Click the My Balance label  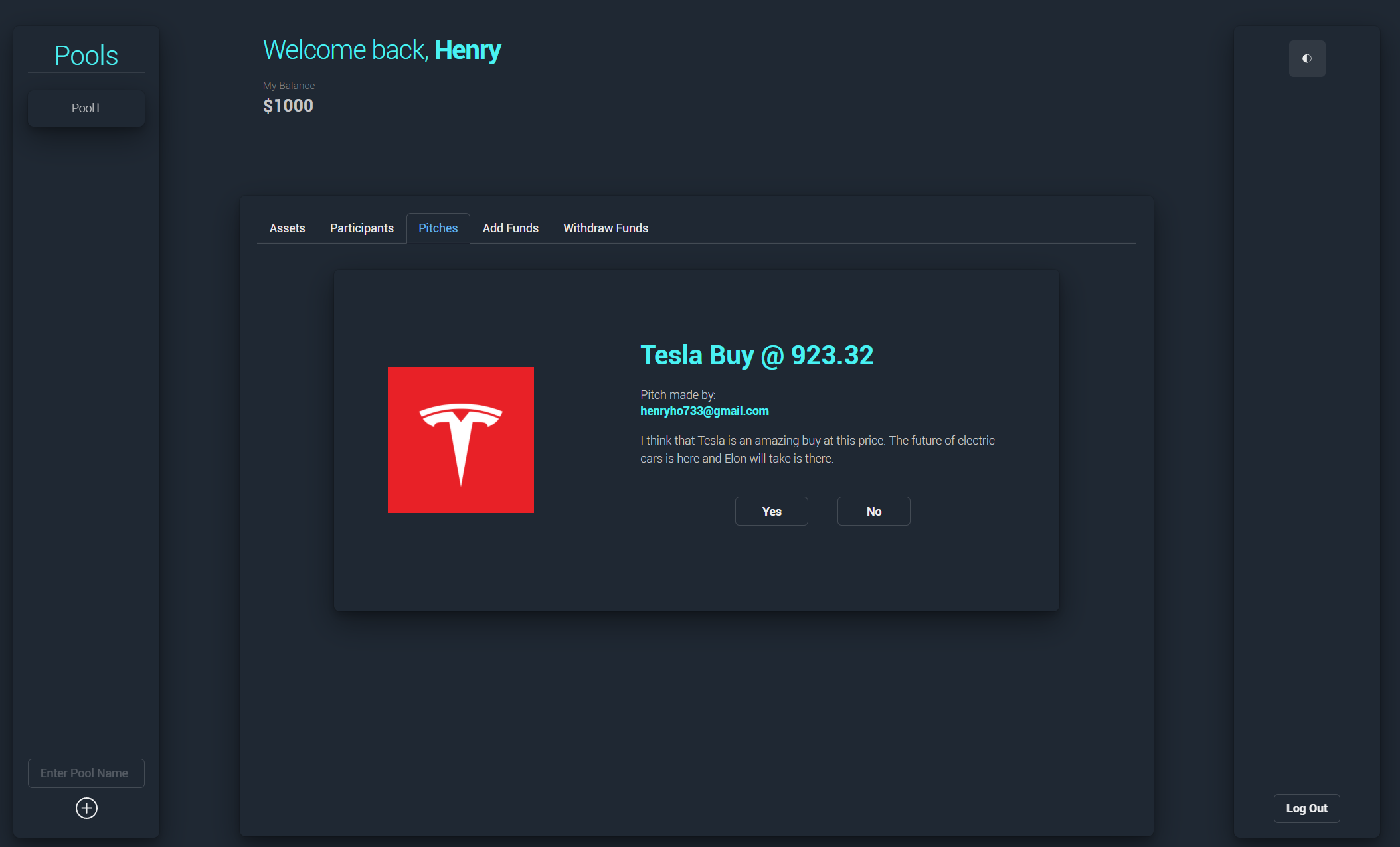288,85
